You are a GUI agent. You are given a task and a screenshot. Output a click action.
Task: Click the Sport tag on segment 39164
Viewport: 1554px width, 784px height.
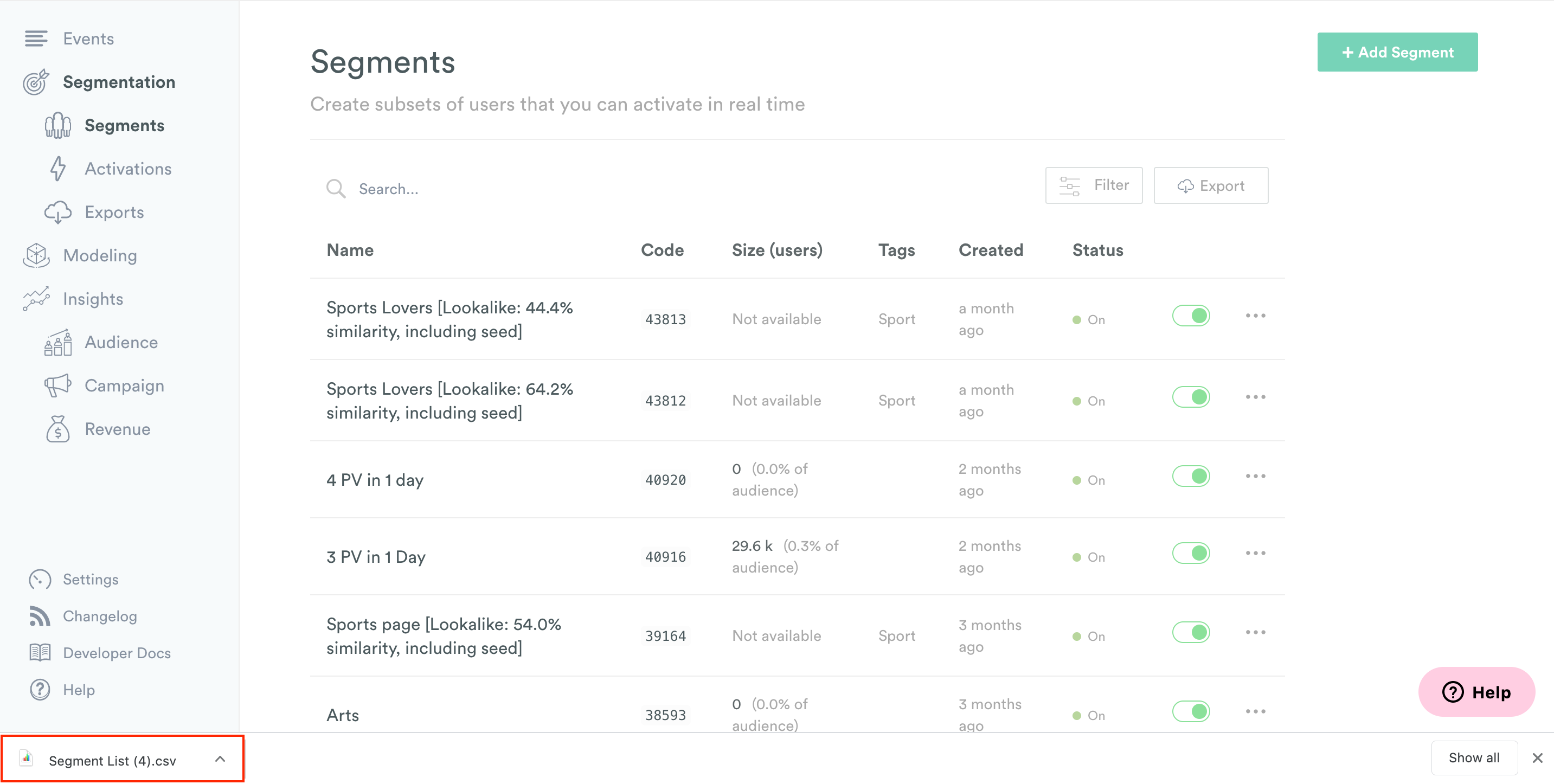[896, 635]
